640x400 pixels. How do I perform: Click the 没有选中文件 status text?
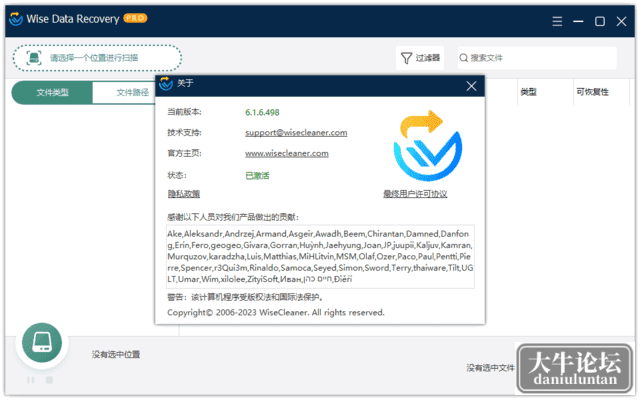point(490,368)
